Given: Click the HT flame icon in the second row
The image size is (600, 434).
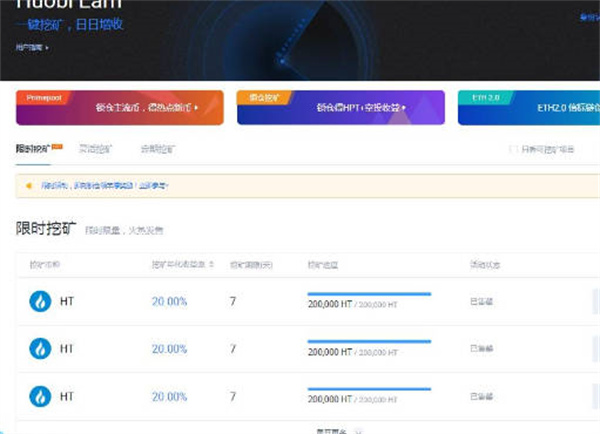Looking at the screenshot, I should (x=40, y=349).
